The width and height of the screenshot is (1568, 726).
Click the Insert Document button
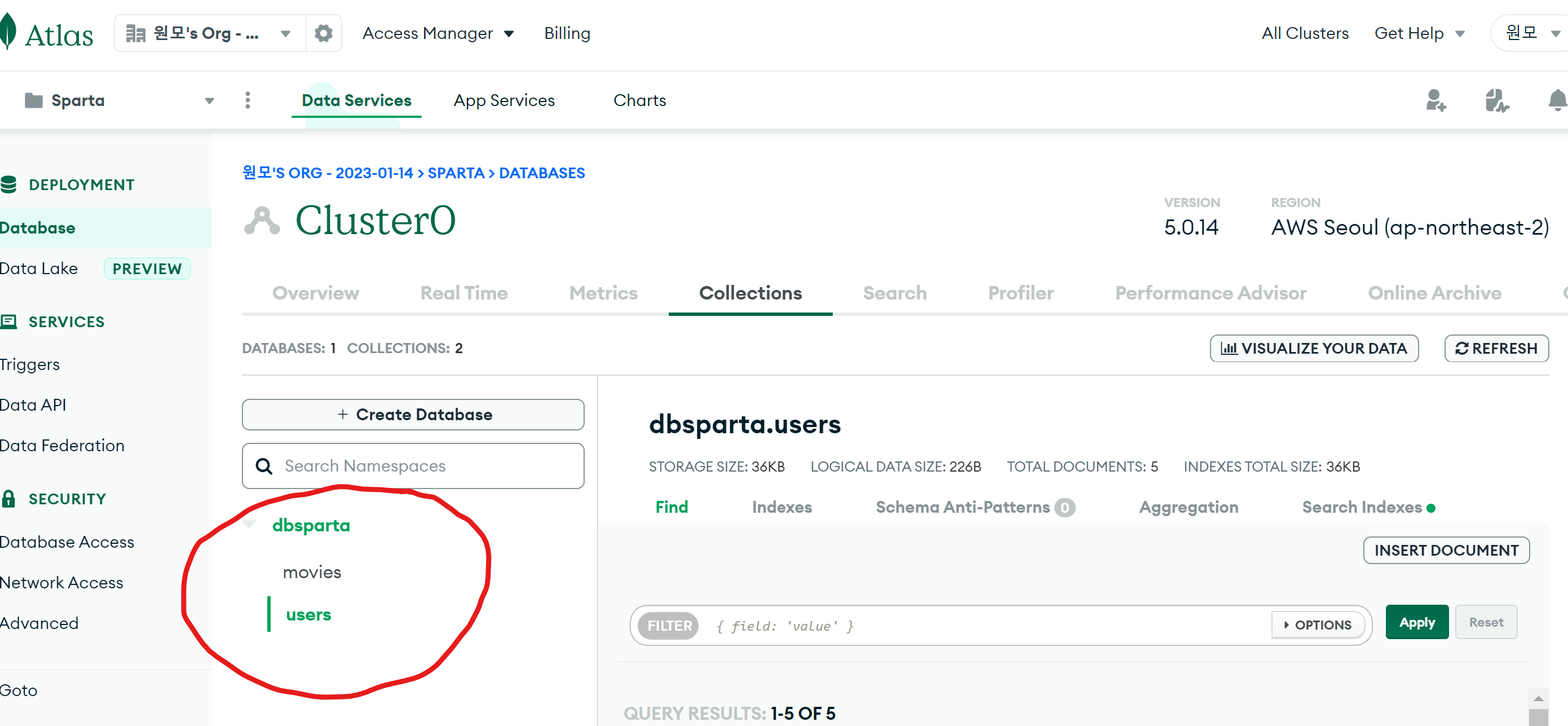pos(1446,550)
